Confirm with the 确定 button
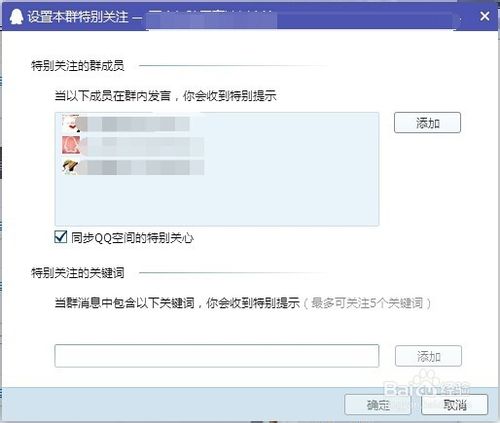This screenshot has height=423, width=500. point(378,405)
